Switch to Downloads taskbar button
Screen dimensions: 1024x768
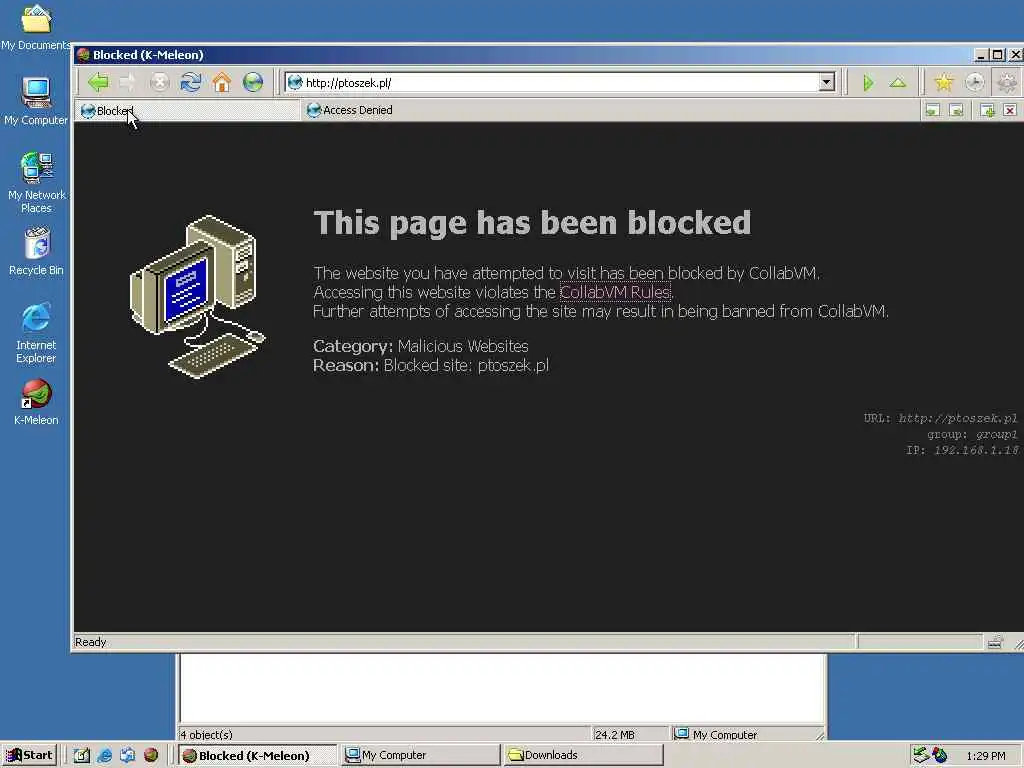tap(584, 756)
